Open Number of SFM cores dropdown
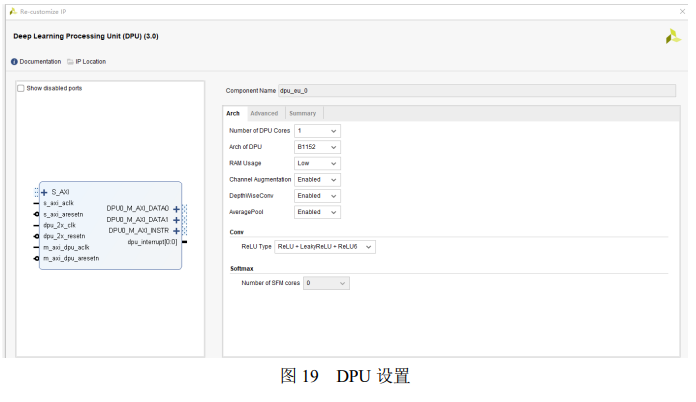 coord(326,283)
